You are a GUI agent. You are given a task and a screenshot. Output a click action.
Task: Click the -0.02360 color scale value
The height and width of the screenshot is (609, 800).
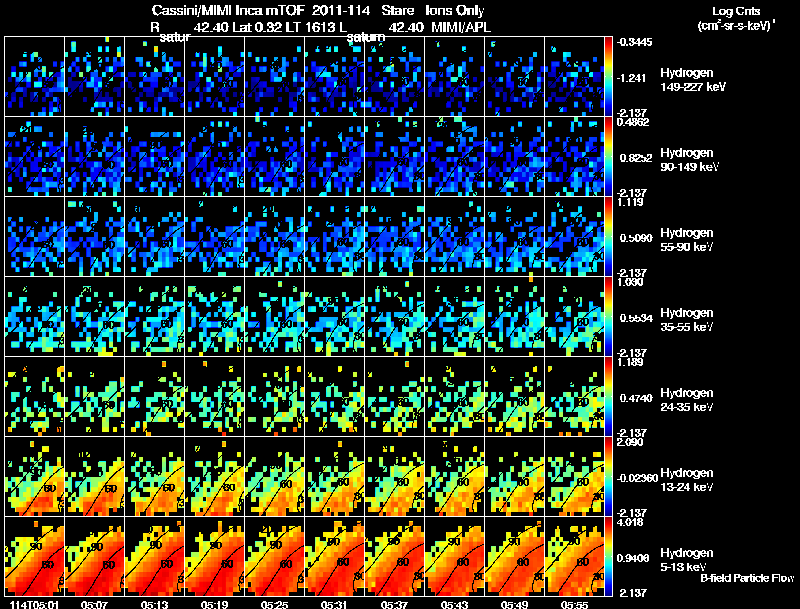click(x=637, y=478)
